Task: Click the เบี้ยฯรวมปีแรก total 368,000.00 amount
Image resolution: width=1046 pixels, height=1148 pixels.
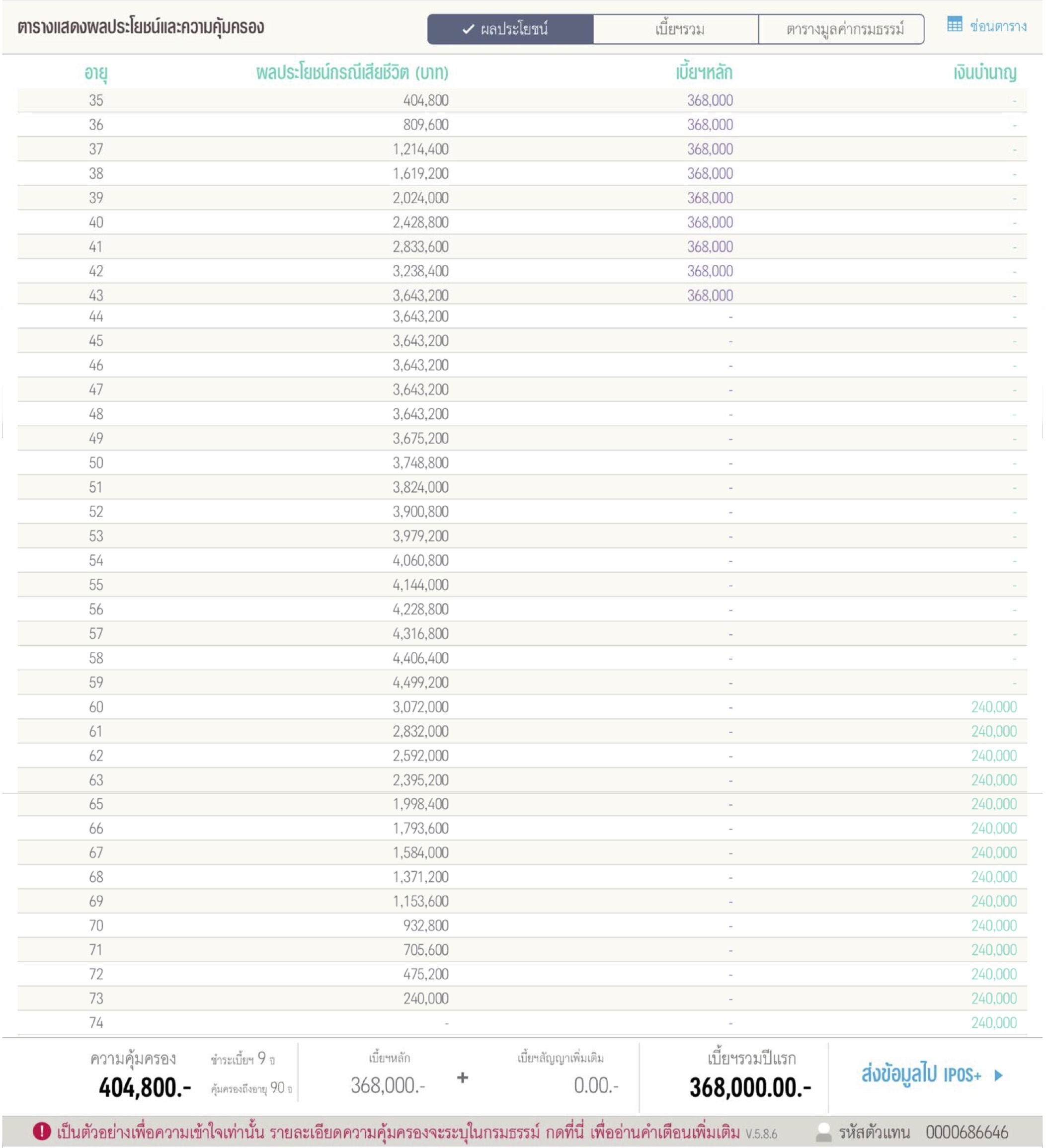Action: (x=750, y=1087)
